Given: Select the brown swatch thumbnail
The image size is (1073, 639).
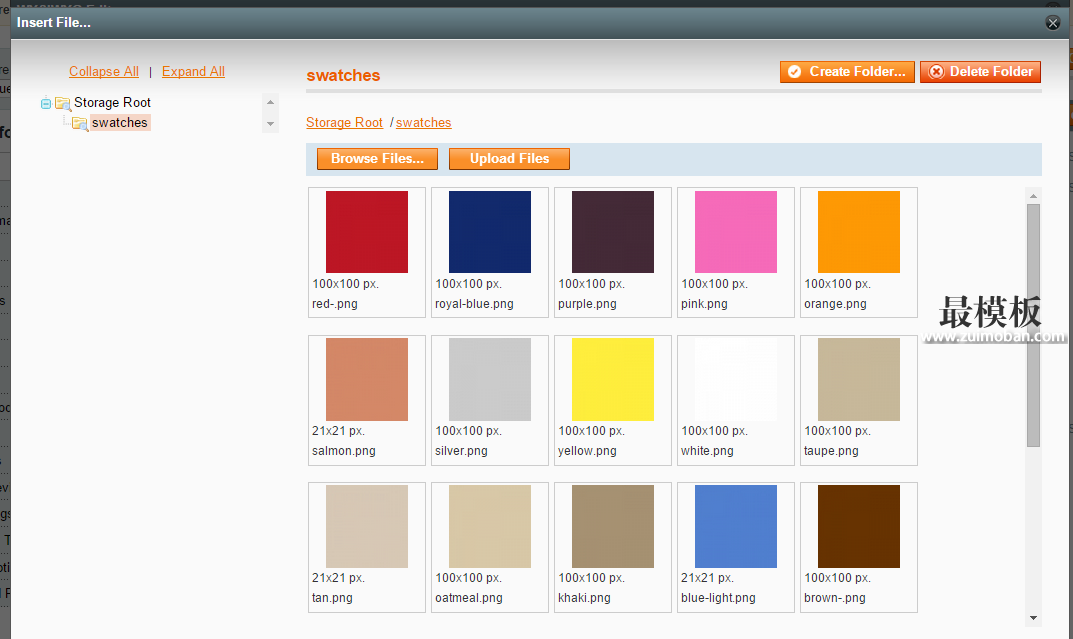Looking at the screenshot, I should 859,526.
